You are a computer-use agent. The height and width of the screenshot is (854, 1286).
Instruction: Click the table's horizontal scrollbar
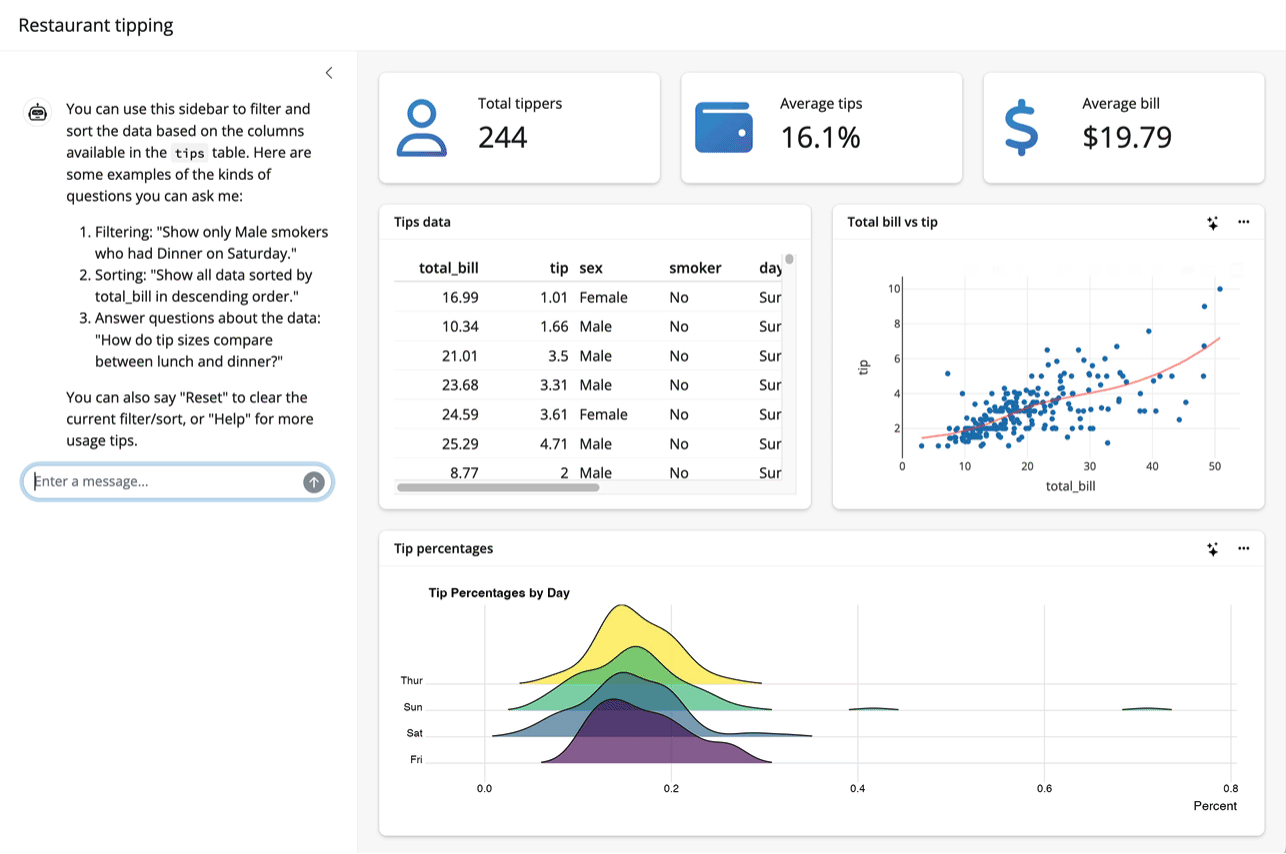pos(497,488)
